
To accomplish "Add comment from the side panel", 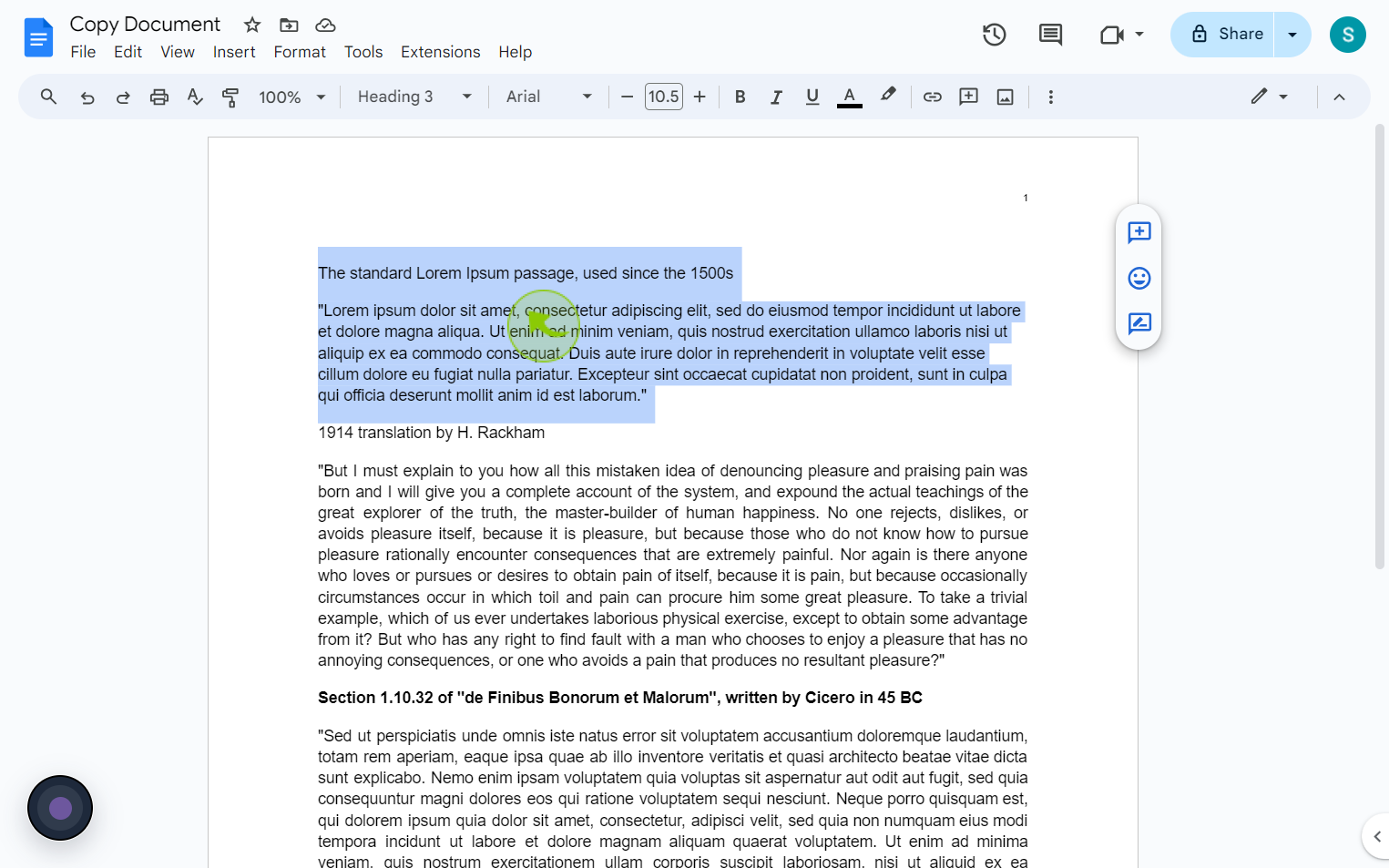I will [1139, 232].
